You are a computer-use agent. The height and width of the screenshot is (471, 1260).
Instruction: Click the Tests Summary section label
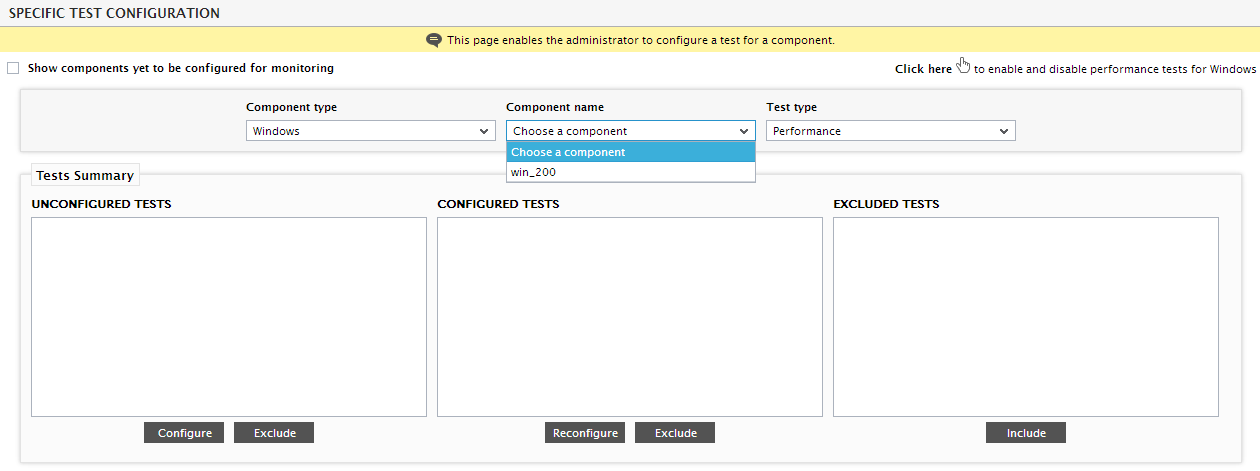(x=85, y=175)
